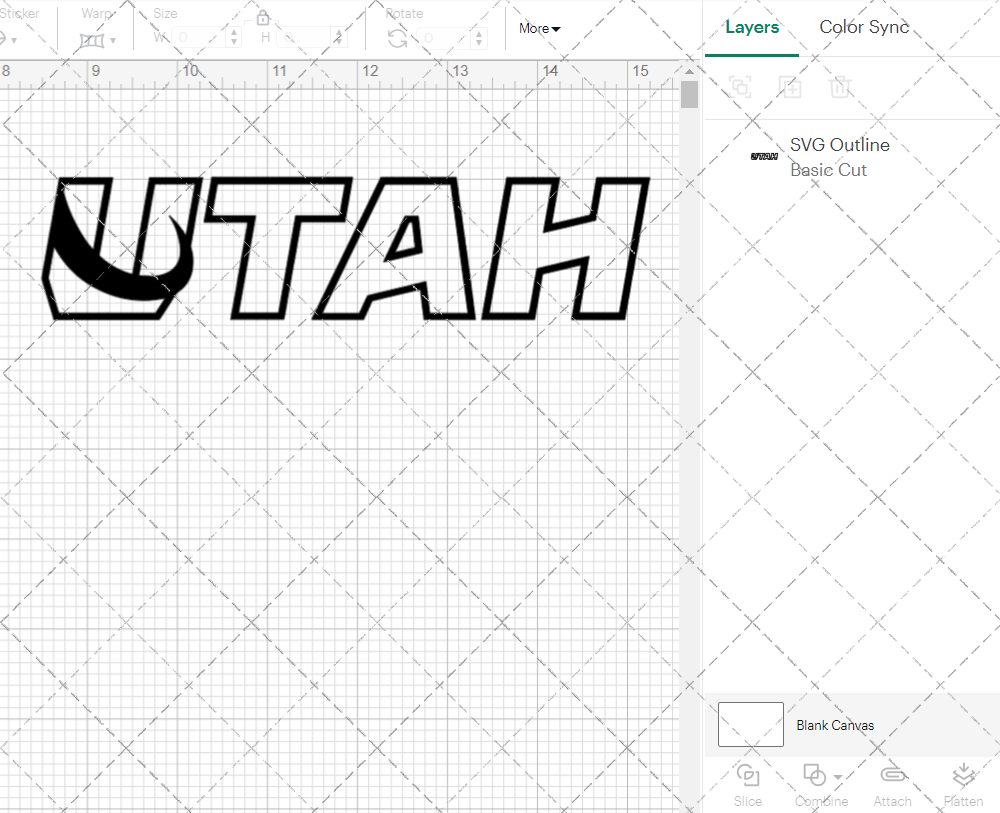This screenshot has height=813, width=1000.
Task: Click the Duplicate layer icon
Action: tap(790, 87)
